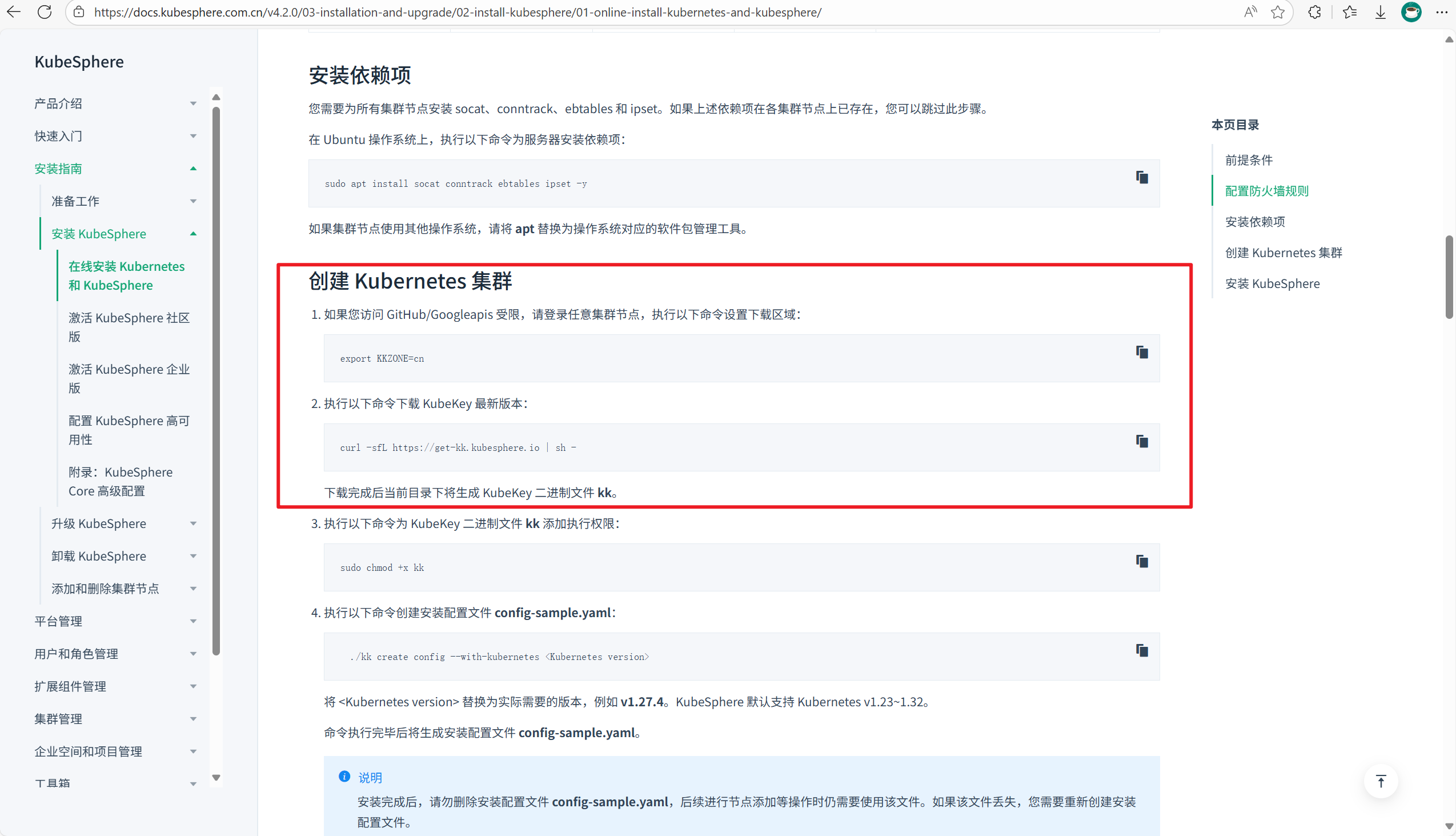Copy the curl get-kk download command
Screen dimensions: 1456x836
tap(1141, 441)
